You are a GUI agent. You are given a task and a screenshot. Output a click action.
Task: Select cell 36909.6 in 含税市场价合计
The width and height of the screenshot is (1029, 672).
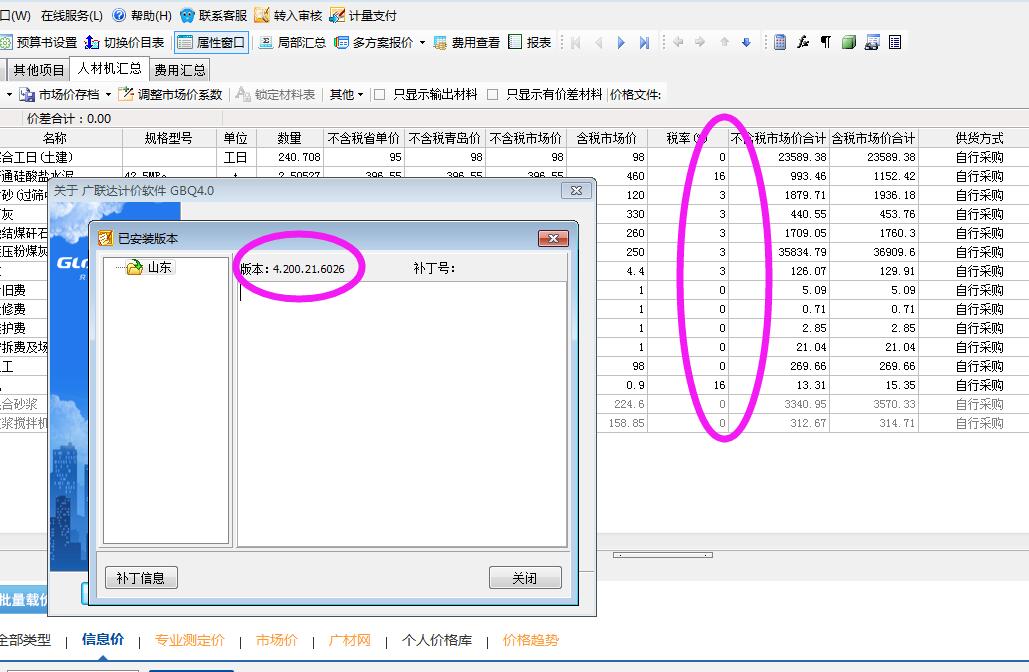pyautogui.click(x=873, y=252)
